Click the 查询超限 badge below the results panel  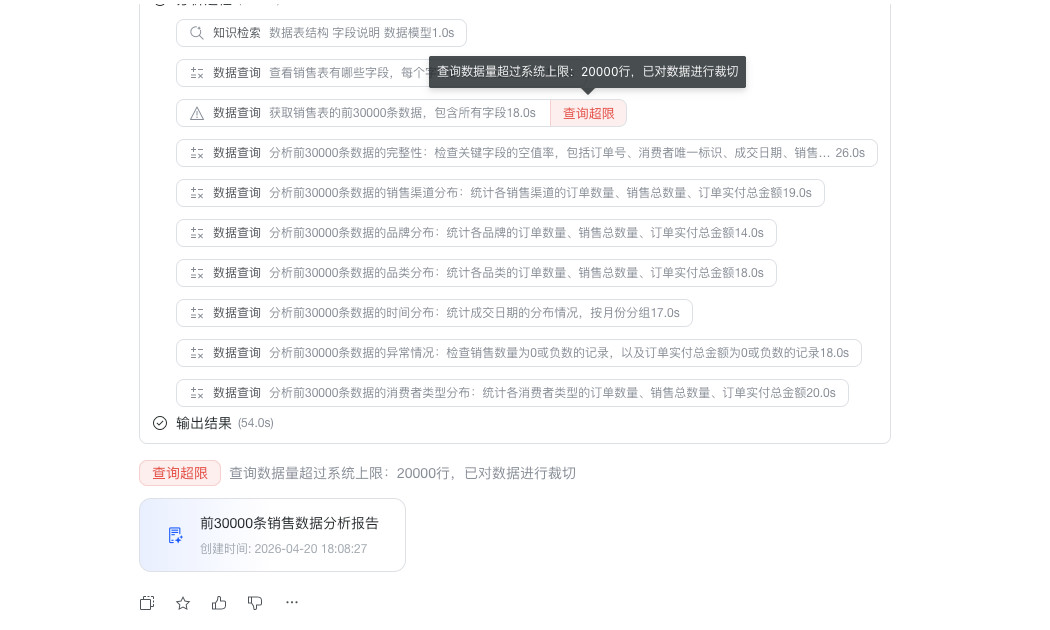click(180, 473)
